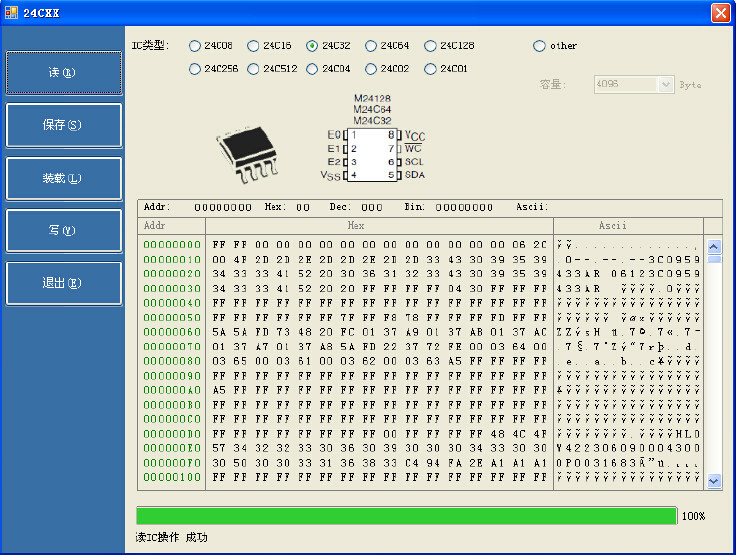Click the 57 byte starting row 000000E0
Viewport: 736px width, 555px height.
click(219, 448)
